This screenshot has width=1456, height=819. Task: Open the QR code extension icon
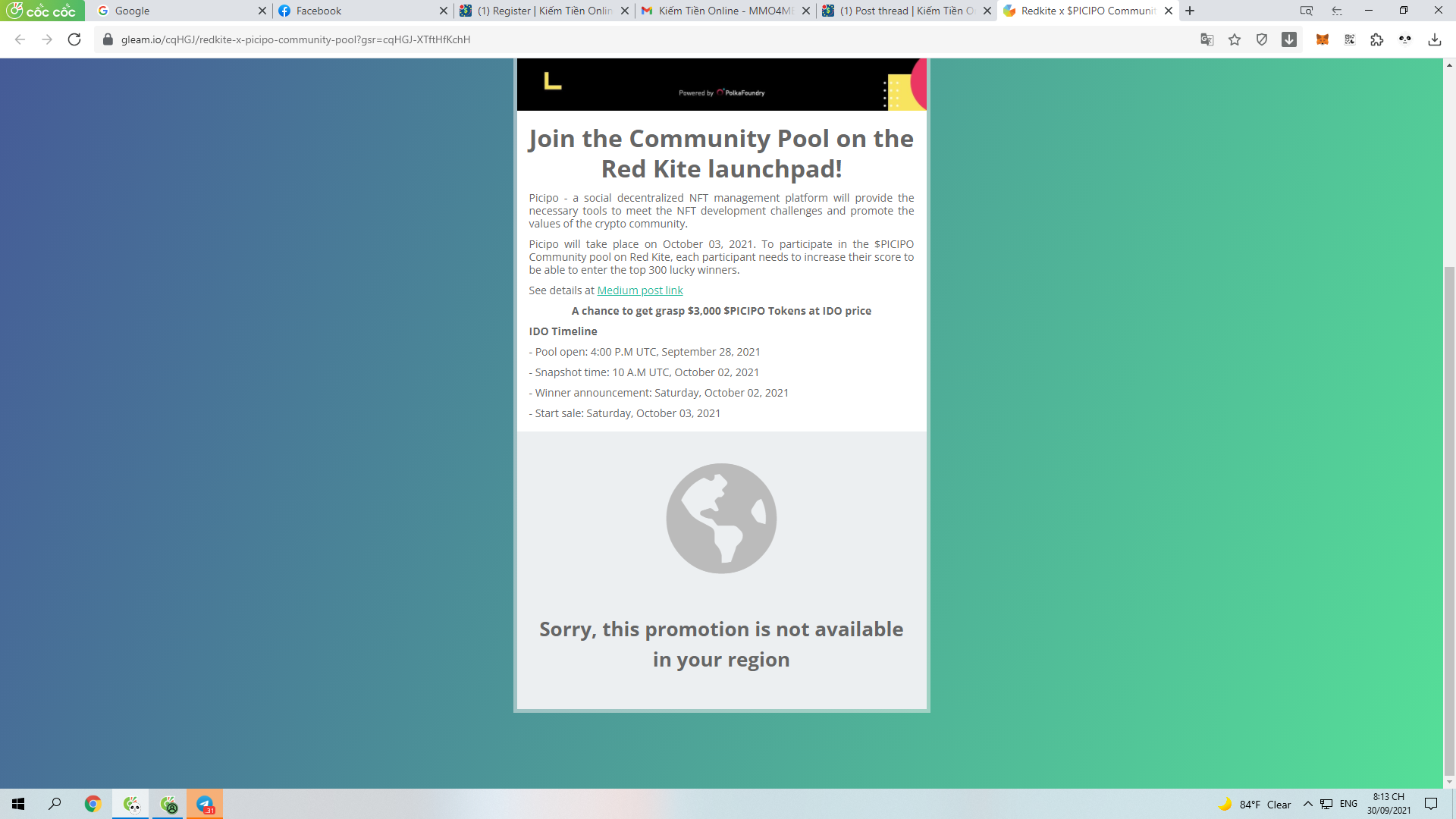click(x=1350, y=39)
